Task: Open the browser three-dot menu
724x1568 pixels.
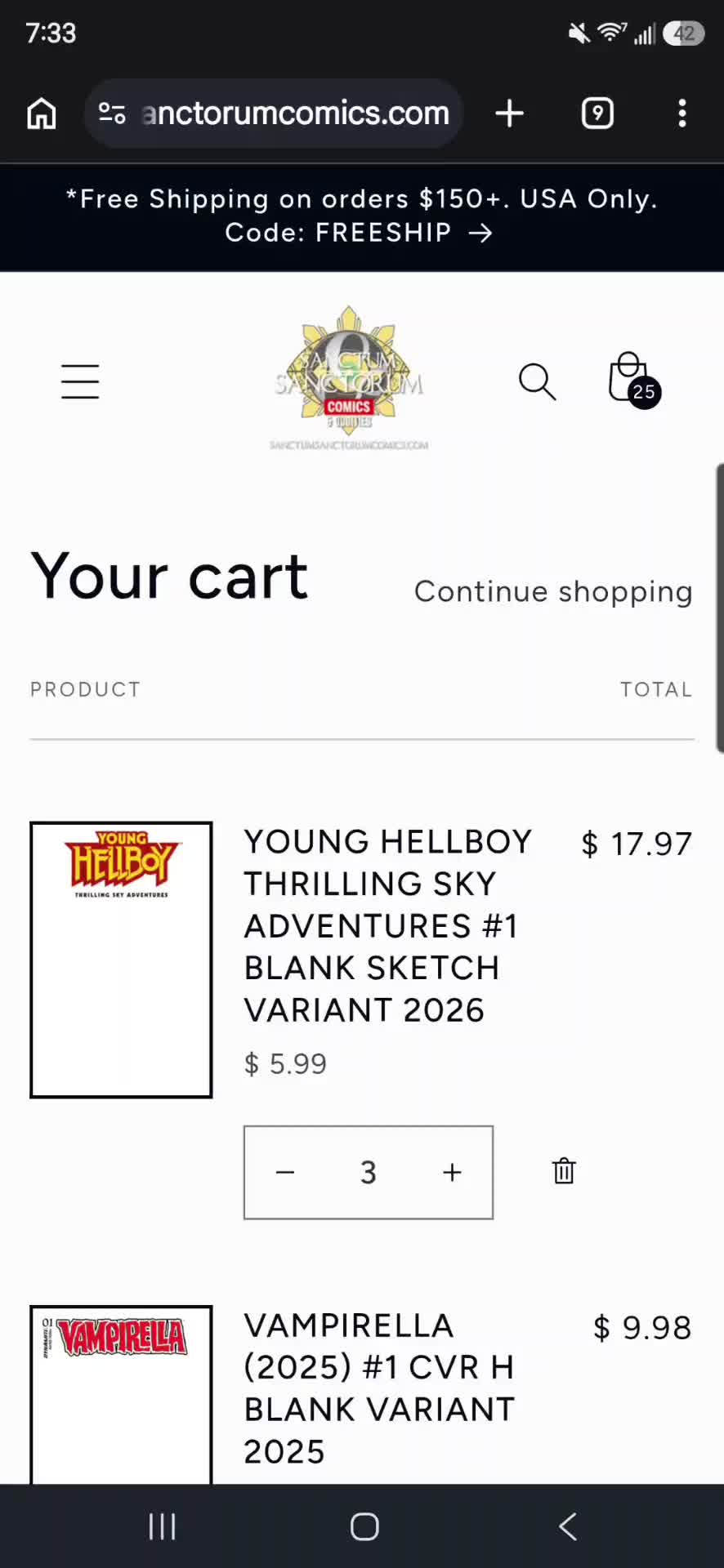Action: pyautogui.click(x=682, y=114)
